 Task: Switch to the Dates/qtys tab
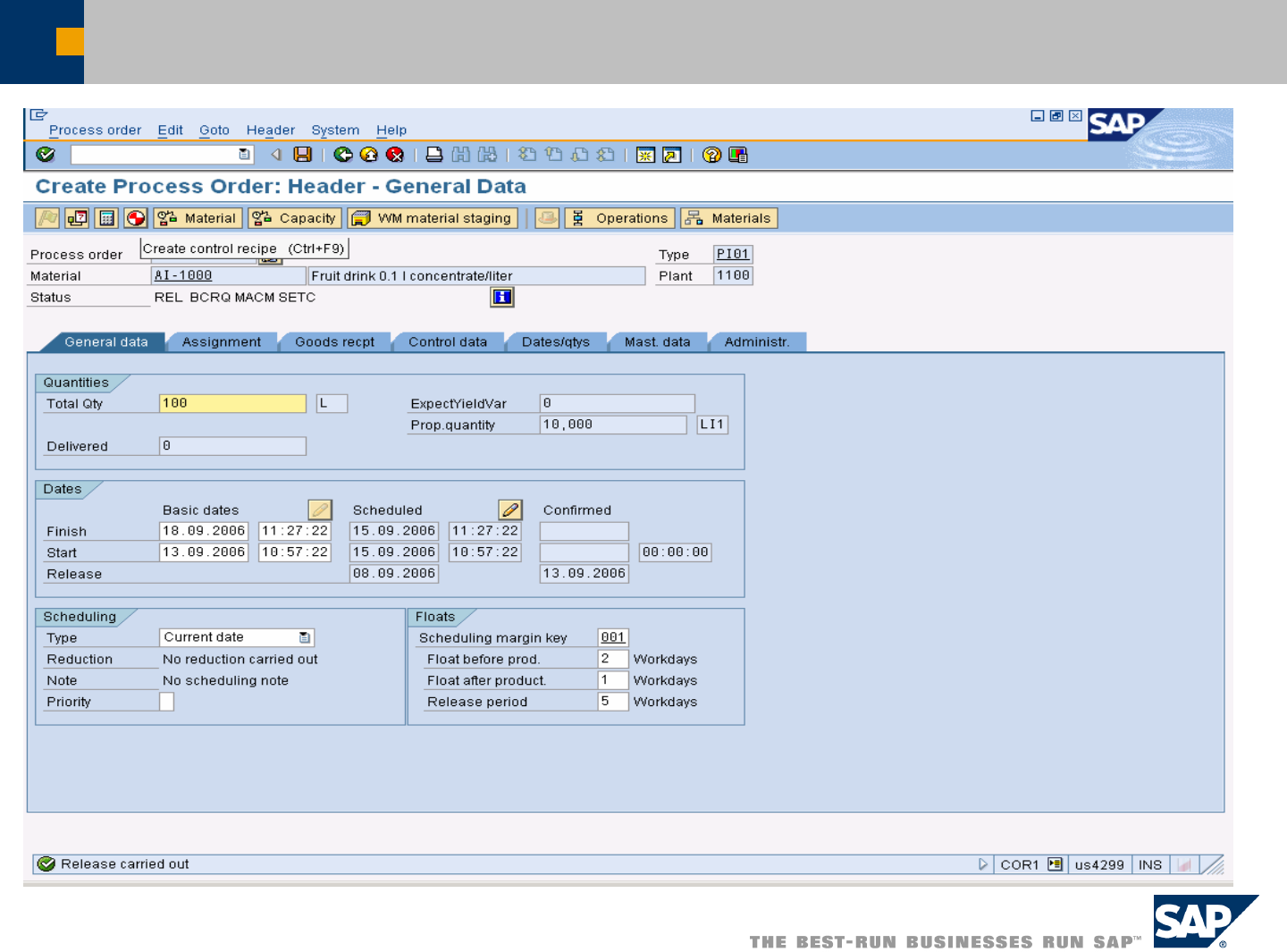coord(555,341)
